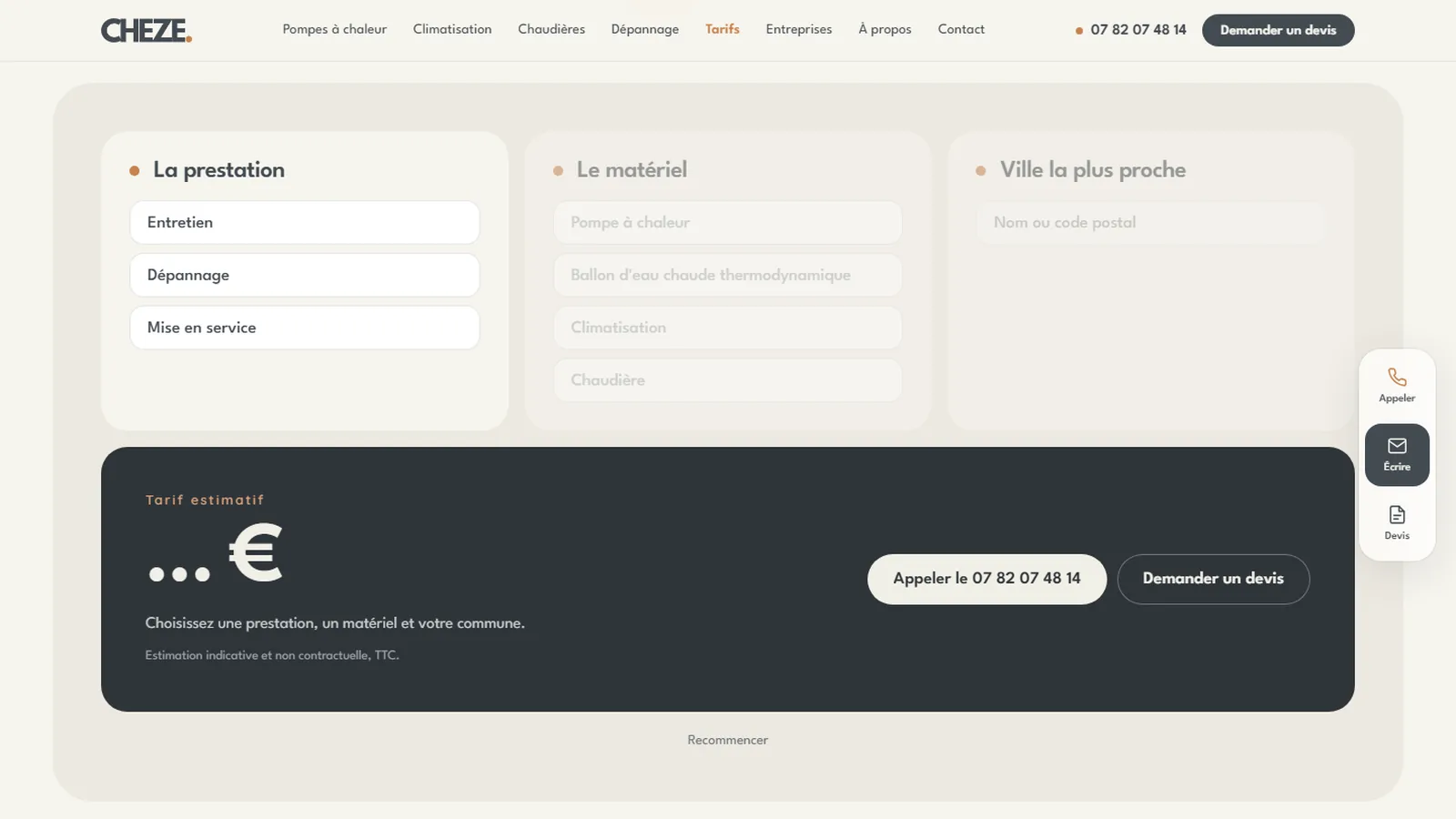The width and height of the screenshot is (1456, 819).
Task: Open Dépannage in the top navigation
Action: 645,29
